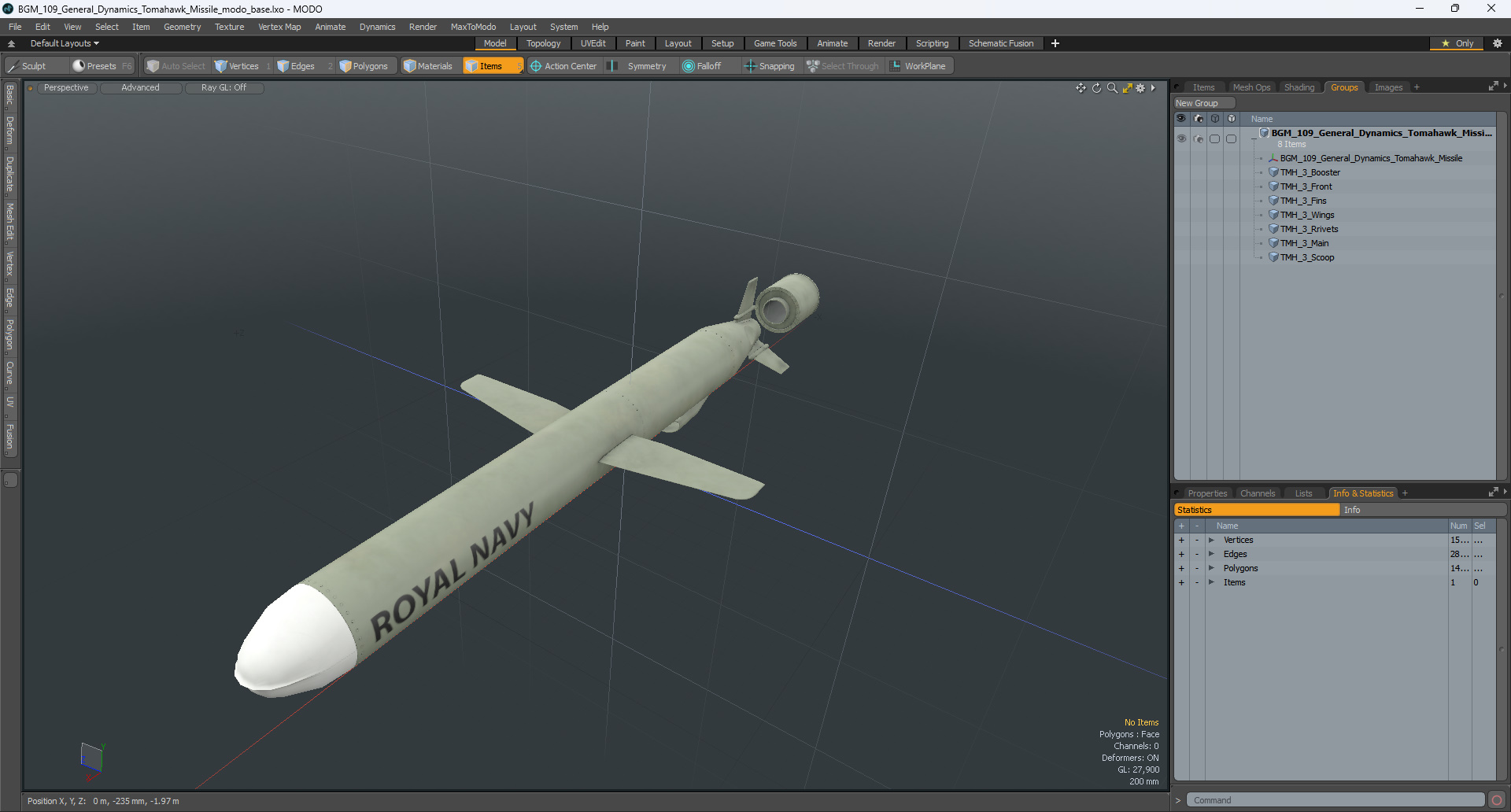Screen dimensions: 1511x812
Task: Expand the Edges statistics row
Action: click(x=1211, y=554)
